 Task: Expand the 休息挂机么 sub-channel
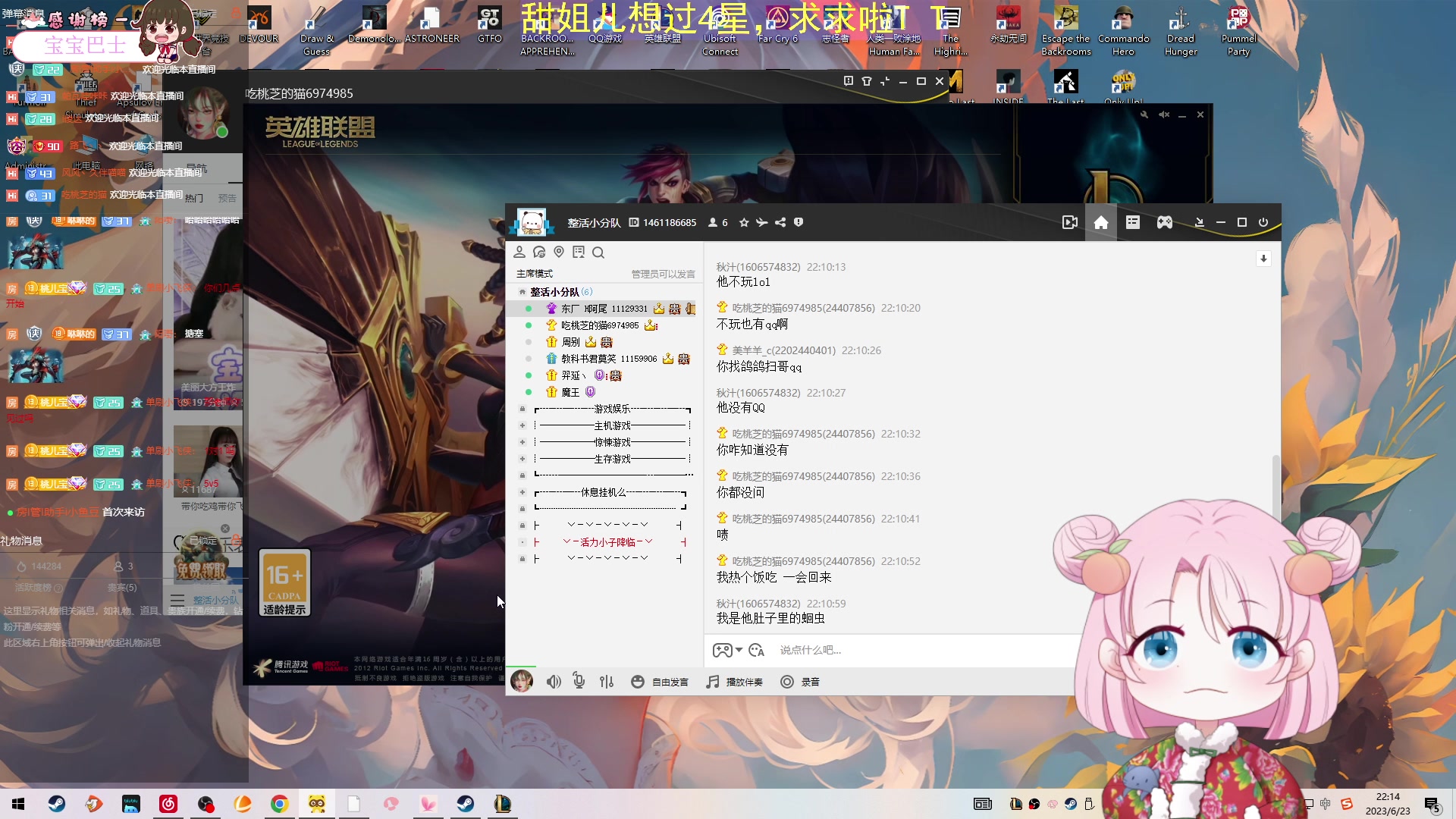(x=522, y=492)
